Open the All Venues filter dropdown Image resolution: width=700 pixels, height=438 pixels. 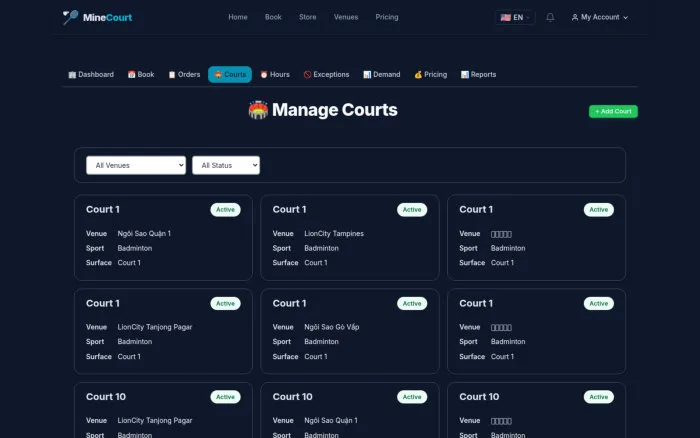click(x=136, y=165)
